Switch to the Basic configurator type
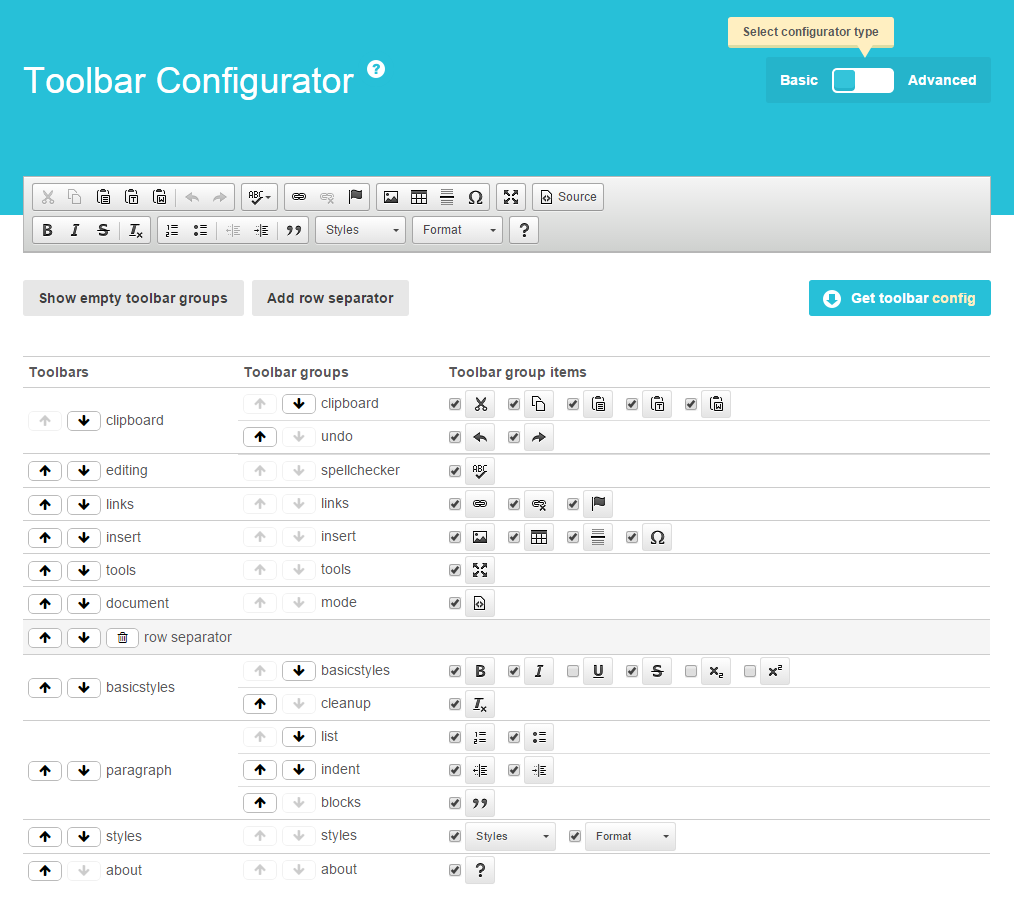This screenshot has height=913, width=1014. pyautogui.click(x=799, y=80)
